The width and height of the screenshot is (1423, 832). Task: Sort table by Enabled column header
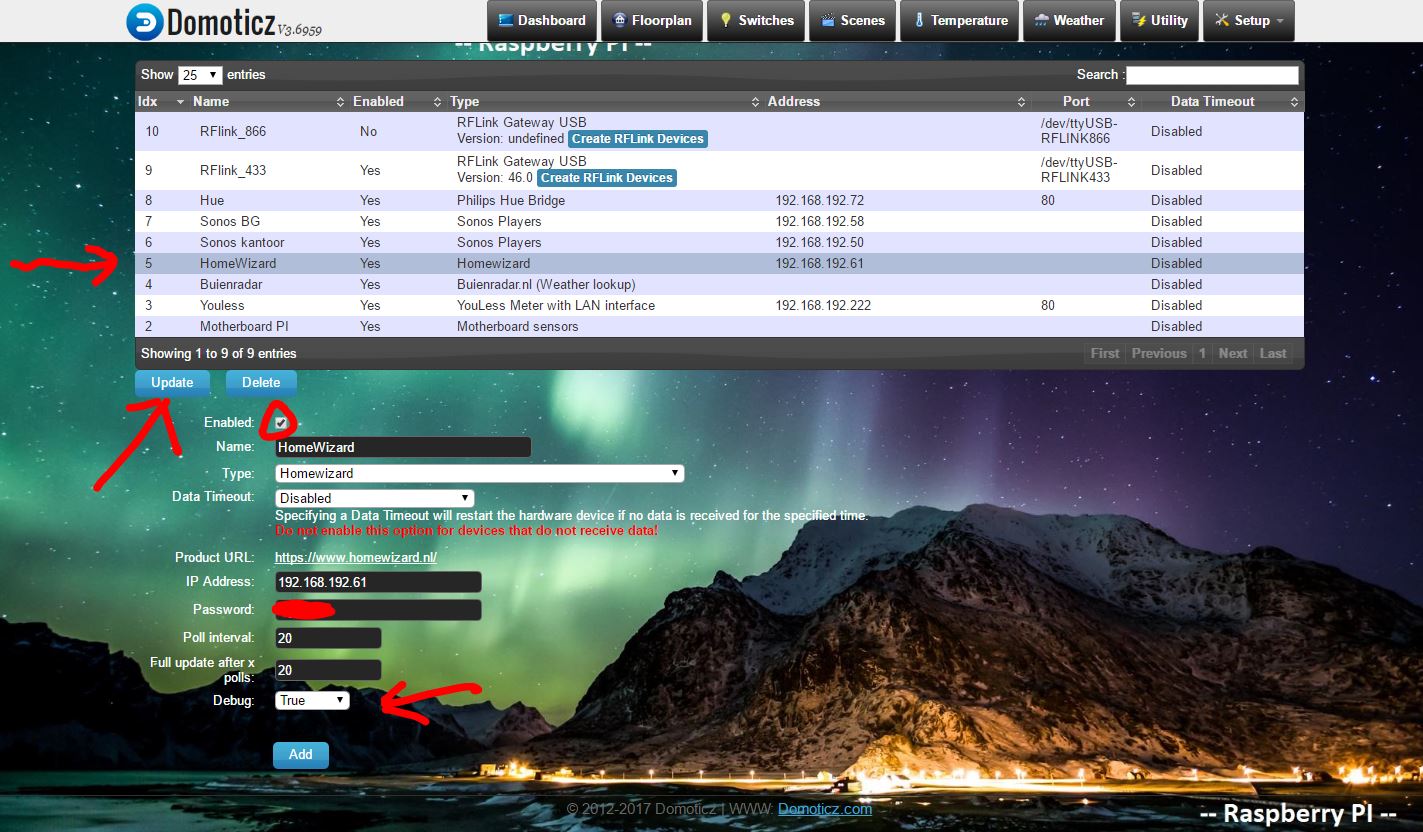tap(397, 102)
